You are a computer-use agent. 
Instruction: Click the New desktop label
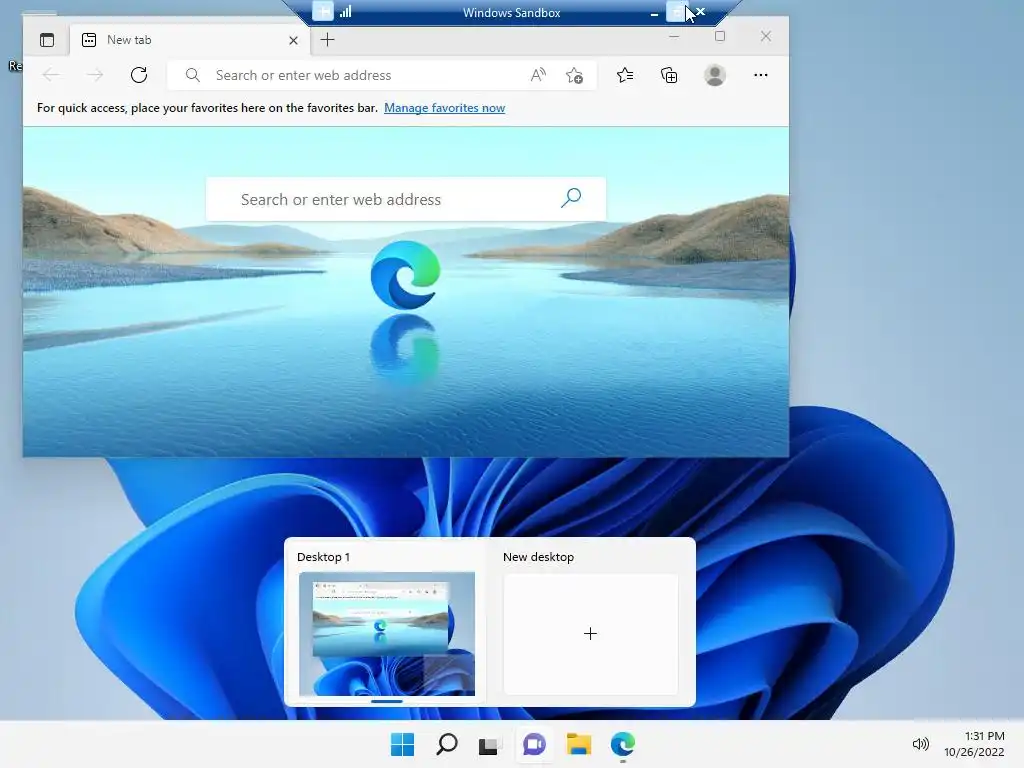(x=538, y=557)
